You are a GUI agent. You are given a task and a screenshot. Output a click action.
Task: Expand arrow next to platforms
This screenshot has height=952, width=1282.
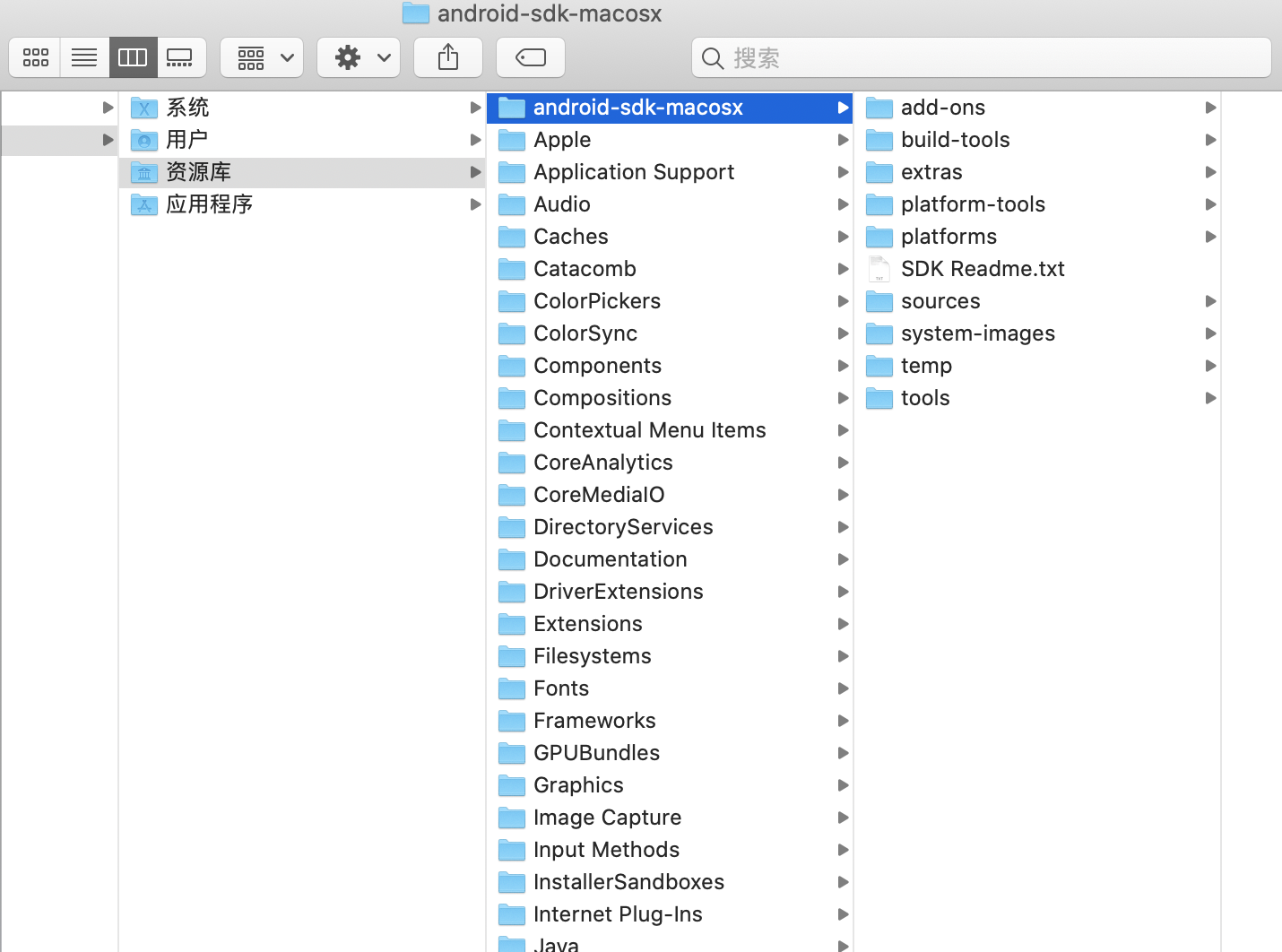1210,237
